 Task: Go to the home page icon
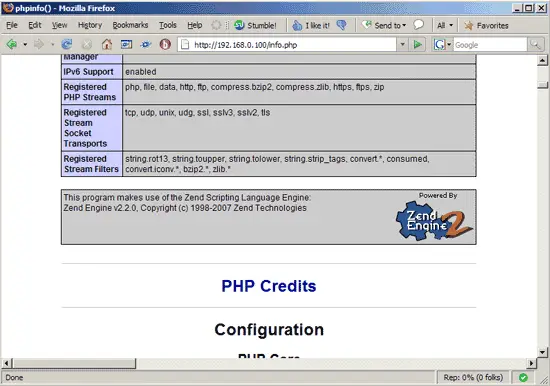(107, 45)
